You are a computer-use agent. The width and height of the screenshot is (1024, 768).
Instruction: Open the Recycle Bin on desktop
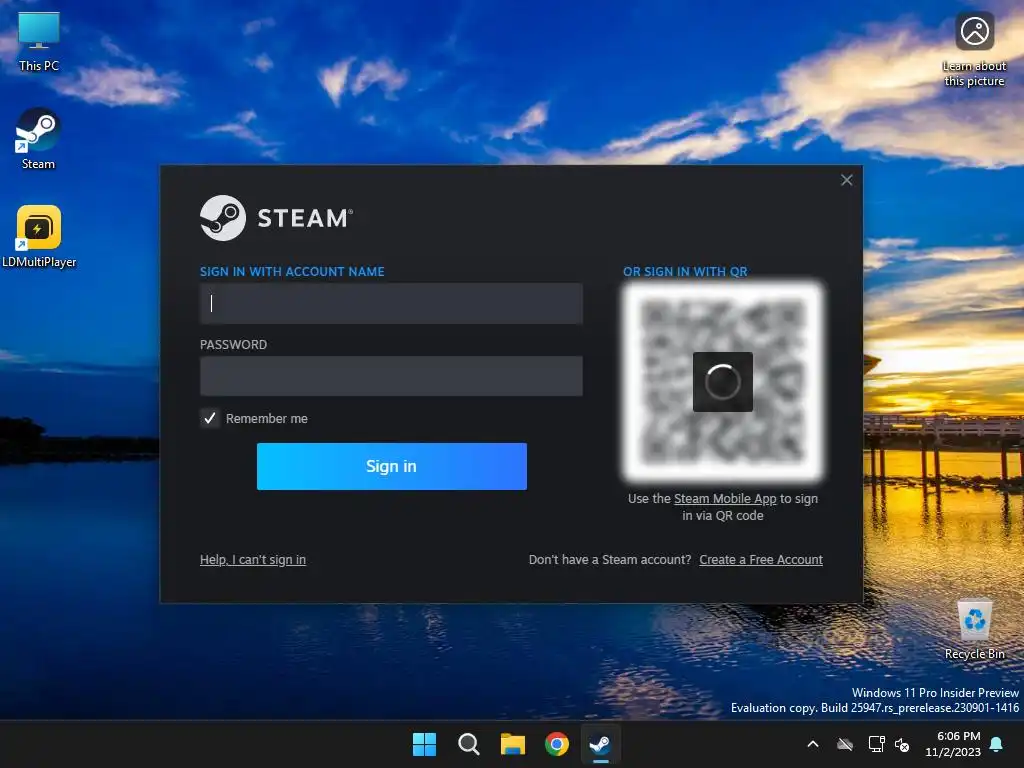coord(974,628)
